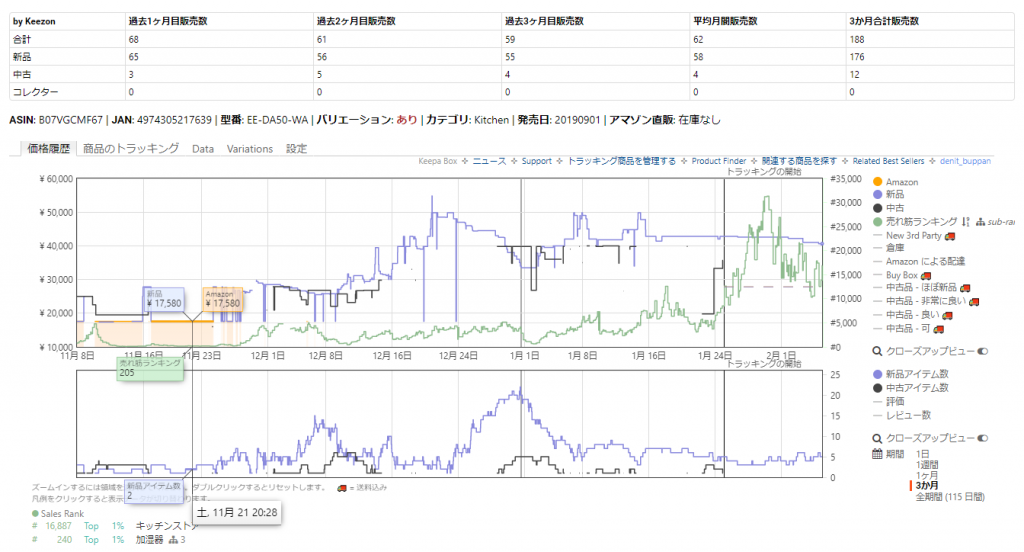Click the sub-rank hierarchy icon
The width and height of the screenshot is (1024, 552).
980,221
